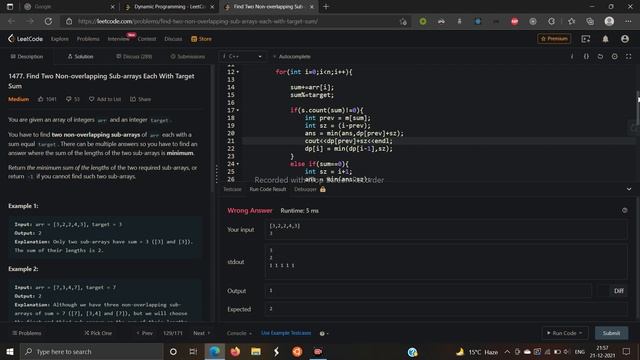Screen dimensions: 640x360
Task: Click the Diff button
Action: tap(618, 291)
